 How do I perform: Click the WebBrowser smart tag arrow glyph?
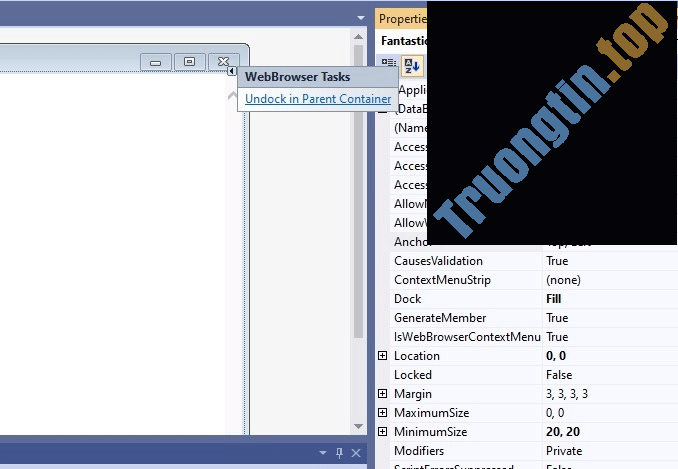pos(232,72)
